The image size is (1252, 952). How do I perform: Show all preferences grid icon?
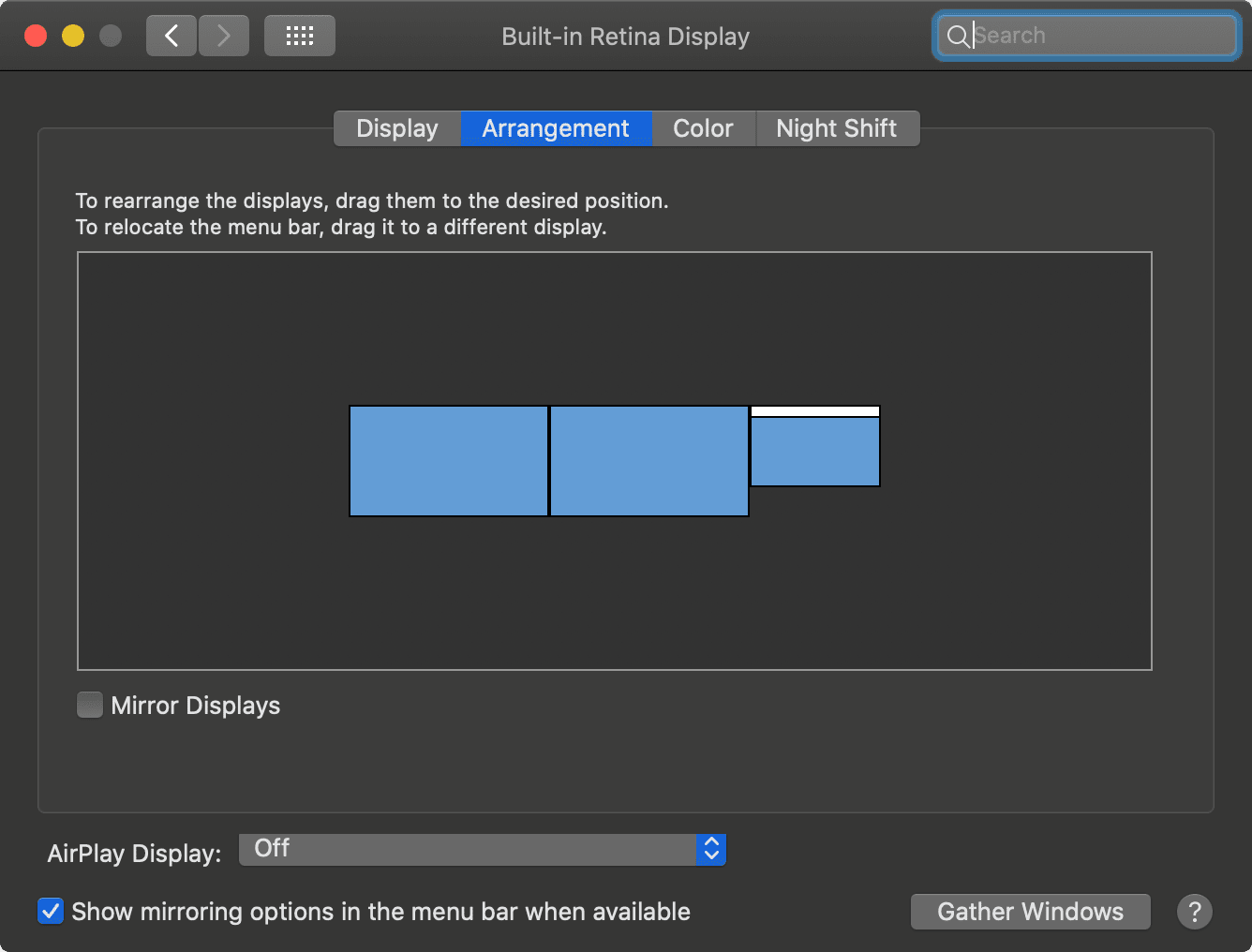299,36
